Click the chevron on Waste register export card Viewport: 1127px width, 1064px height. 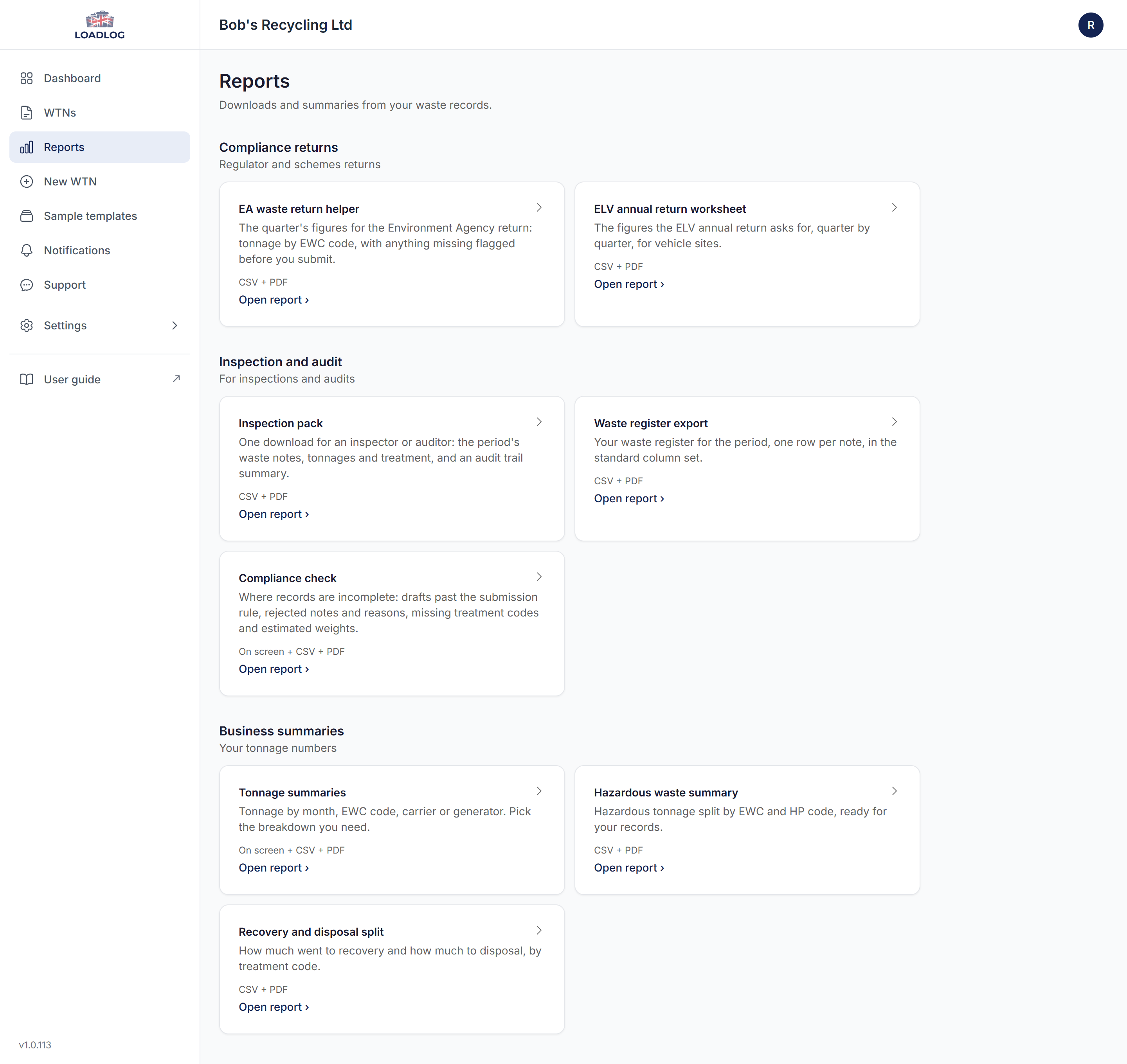pos(894,422)
